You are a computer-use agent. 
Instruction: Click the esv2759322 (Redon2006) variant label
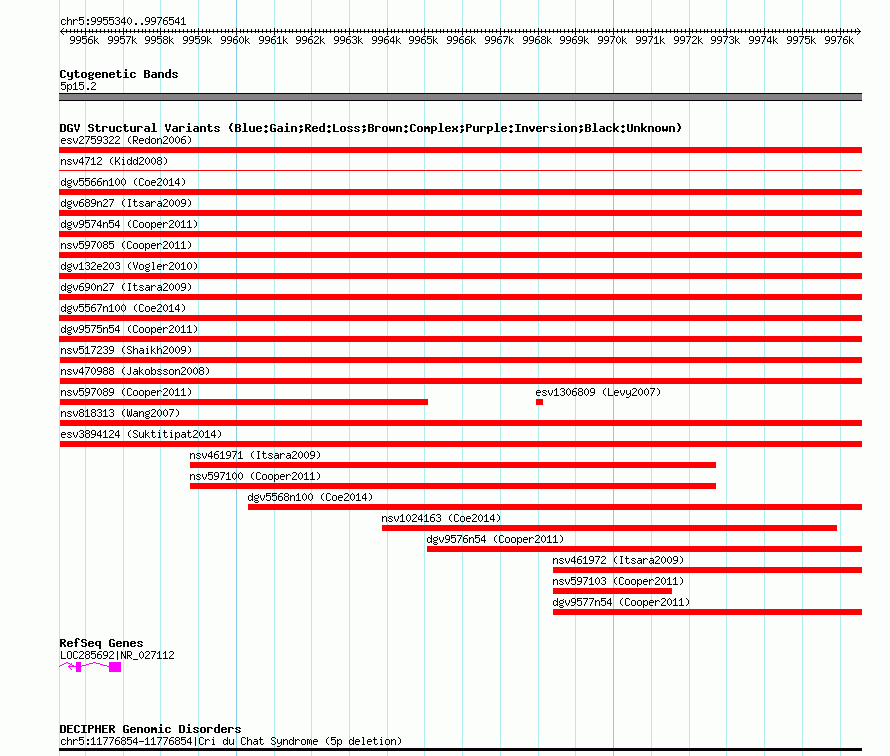click(126, 140)
